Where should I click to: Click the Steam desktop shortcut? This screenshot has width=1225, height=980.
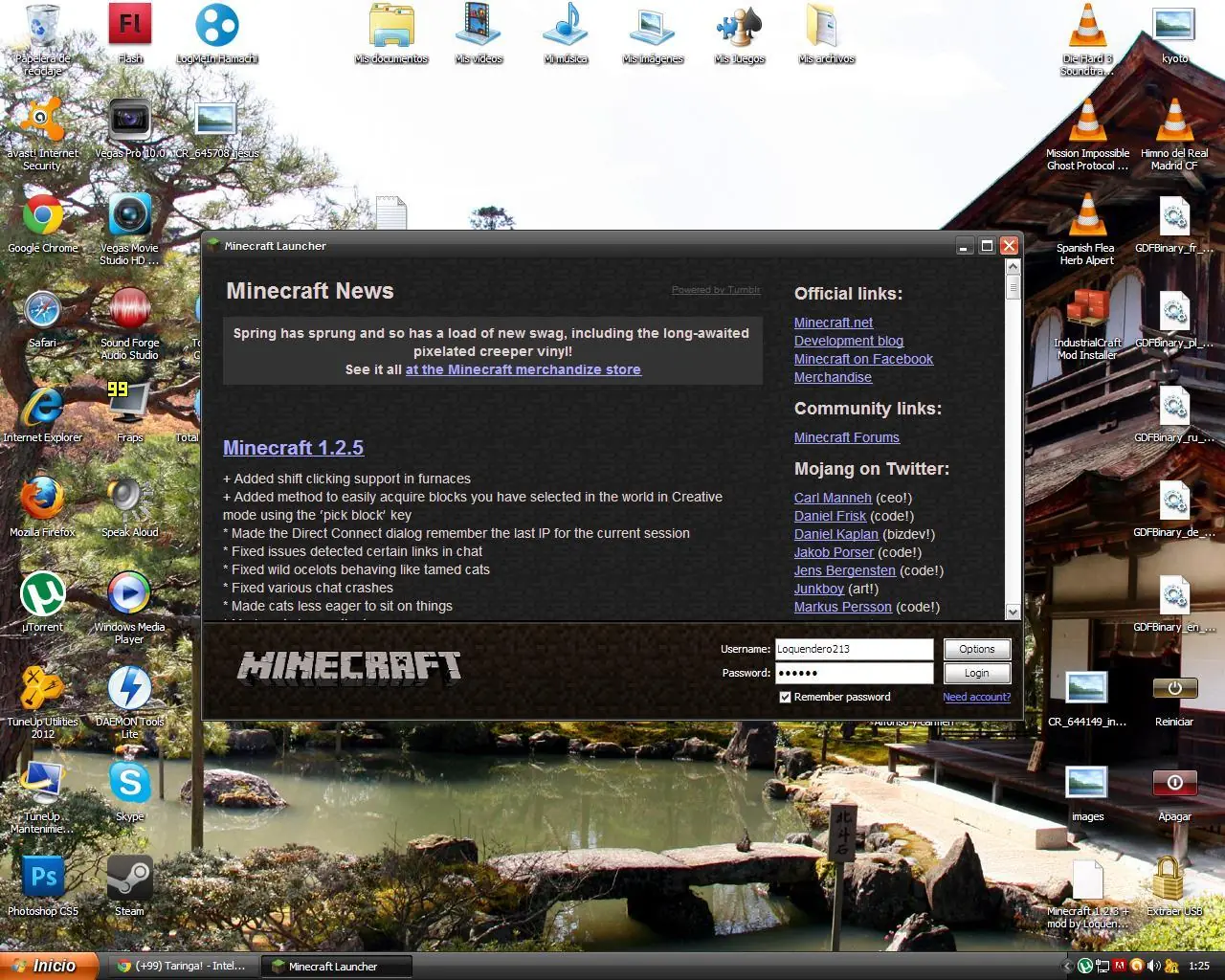pyautogui.click(x=130, y=886)
